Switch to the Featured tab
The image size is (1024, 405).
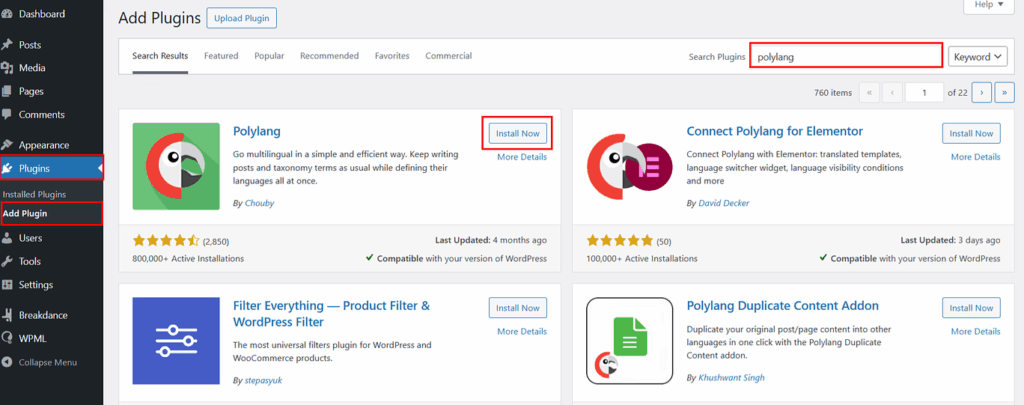[221, 56]
